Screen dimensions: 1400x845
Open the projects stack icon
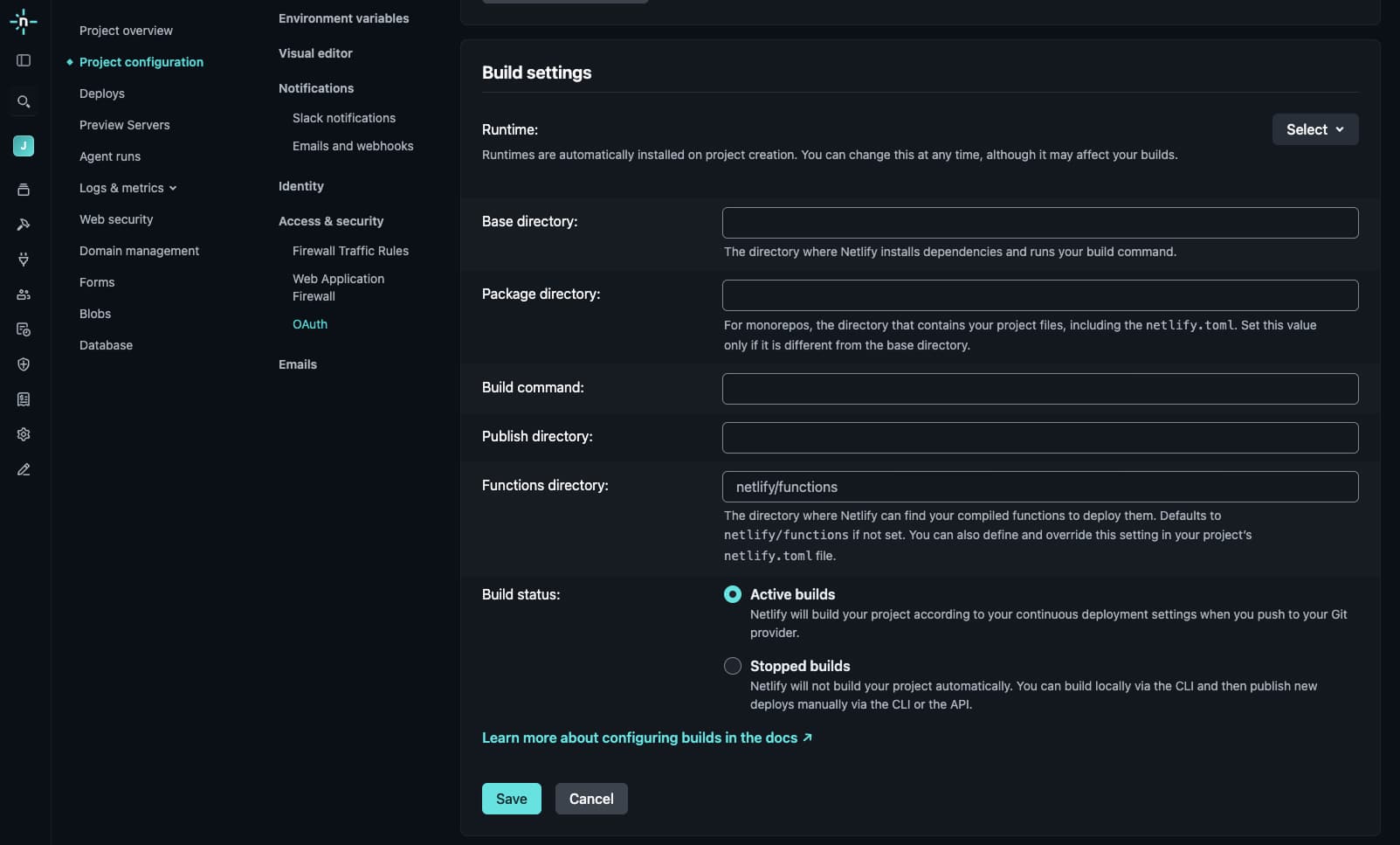coord(24,190)
